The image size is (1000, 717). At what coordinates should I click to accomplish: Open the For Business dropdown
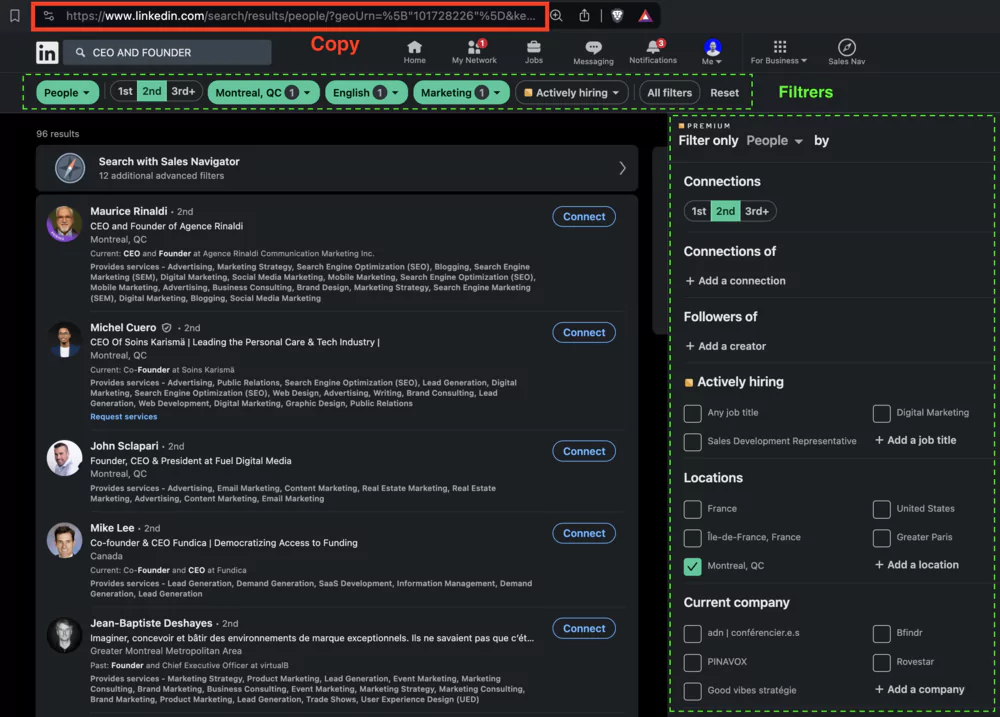click(779, 52)
